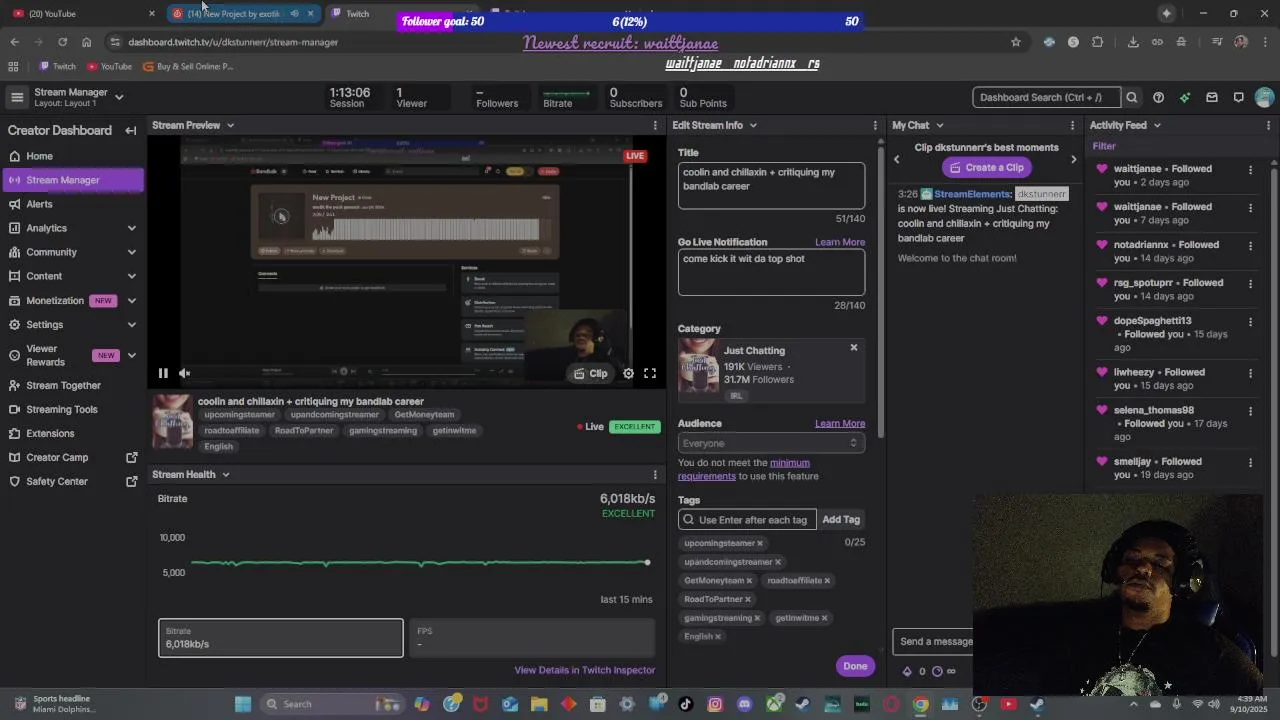Click the dashboard search magnifier icon

[1132, 97]
